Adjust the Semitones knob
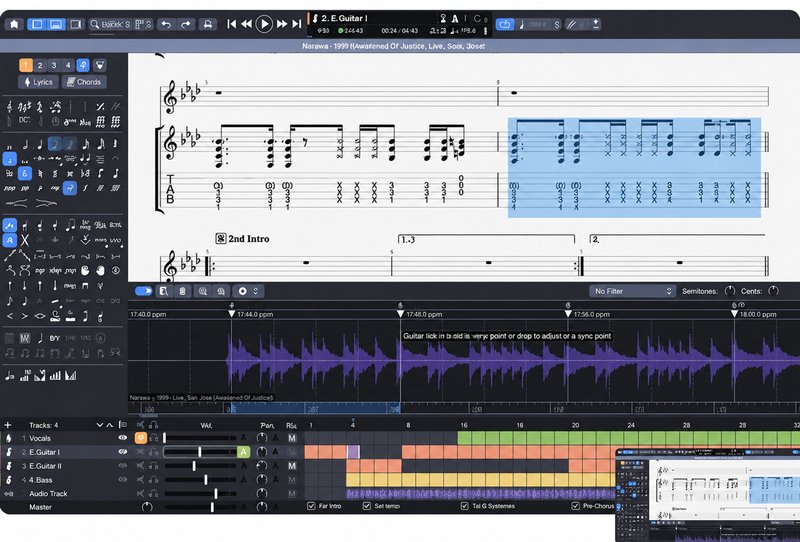The image size is (800, 542). tap(730, 291)
